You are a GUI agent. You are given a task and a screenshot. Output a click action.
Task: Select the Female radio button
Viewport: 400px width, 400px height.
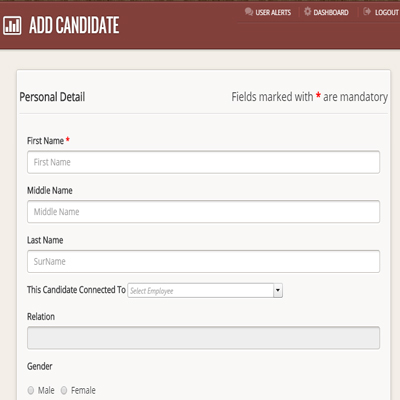click(64, 390)
